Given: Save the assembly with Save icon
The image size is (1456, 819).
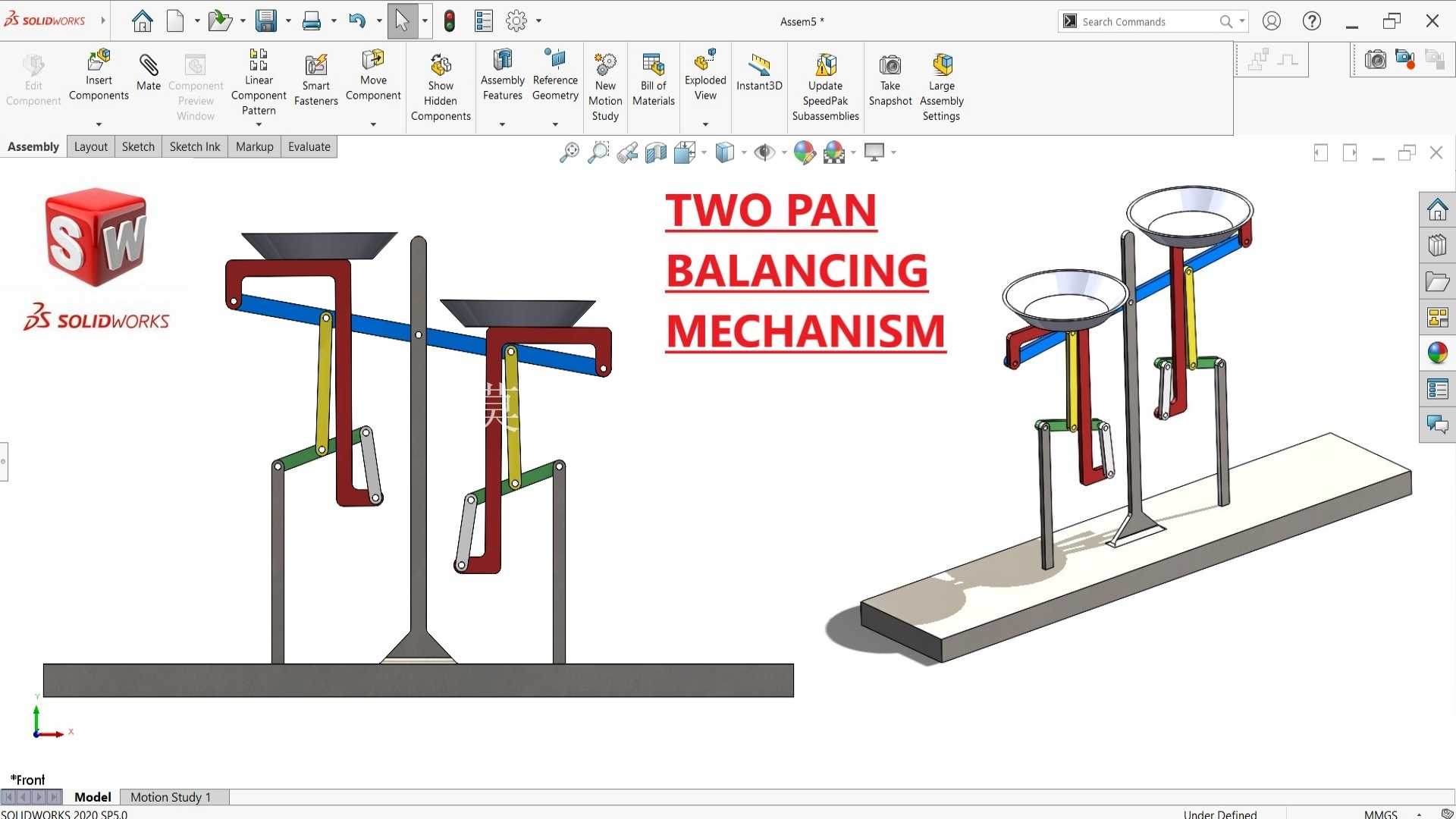Looking at the screenshot, I should (265, 20).
